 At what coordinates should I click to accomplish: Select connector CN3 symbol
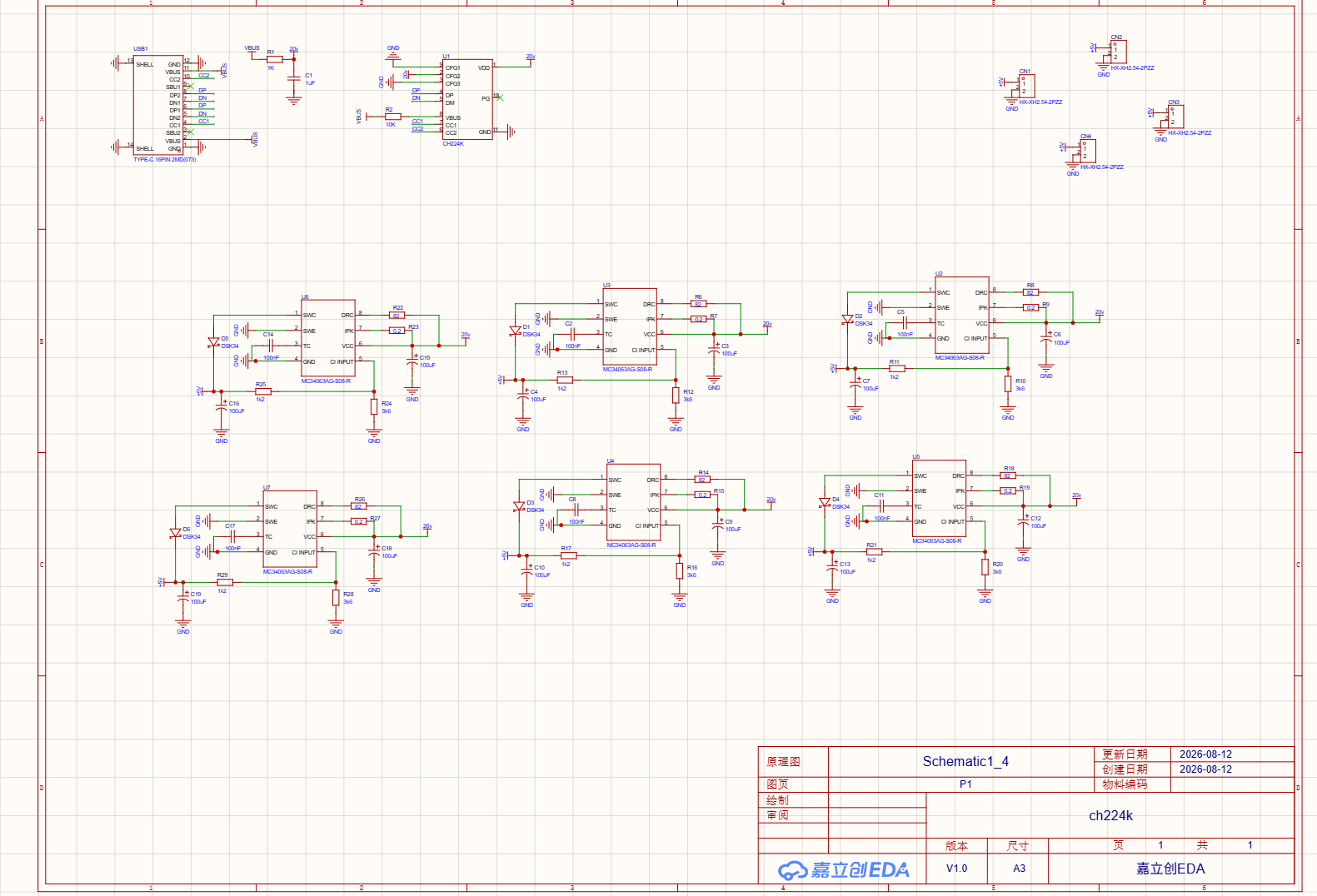[1175, 117]
